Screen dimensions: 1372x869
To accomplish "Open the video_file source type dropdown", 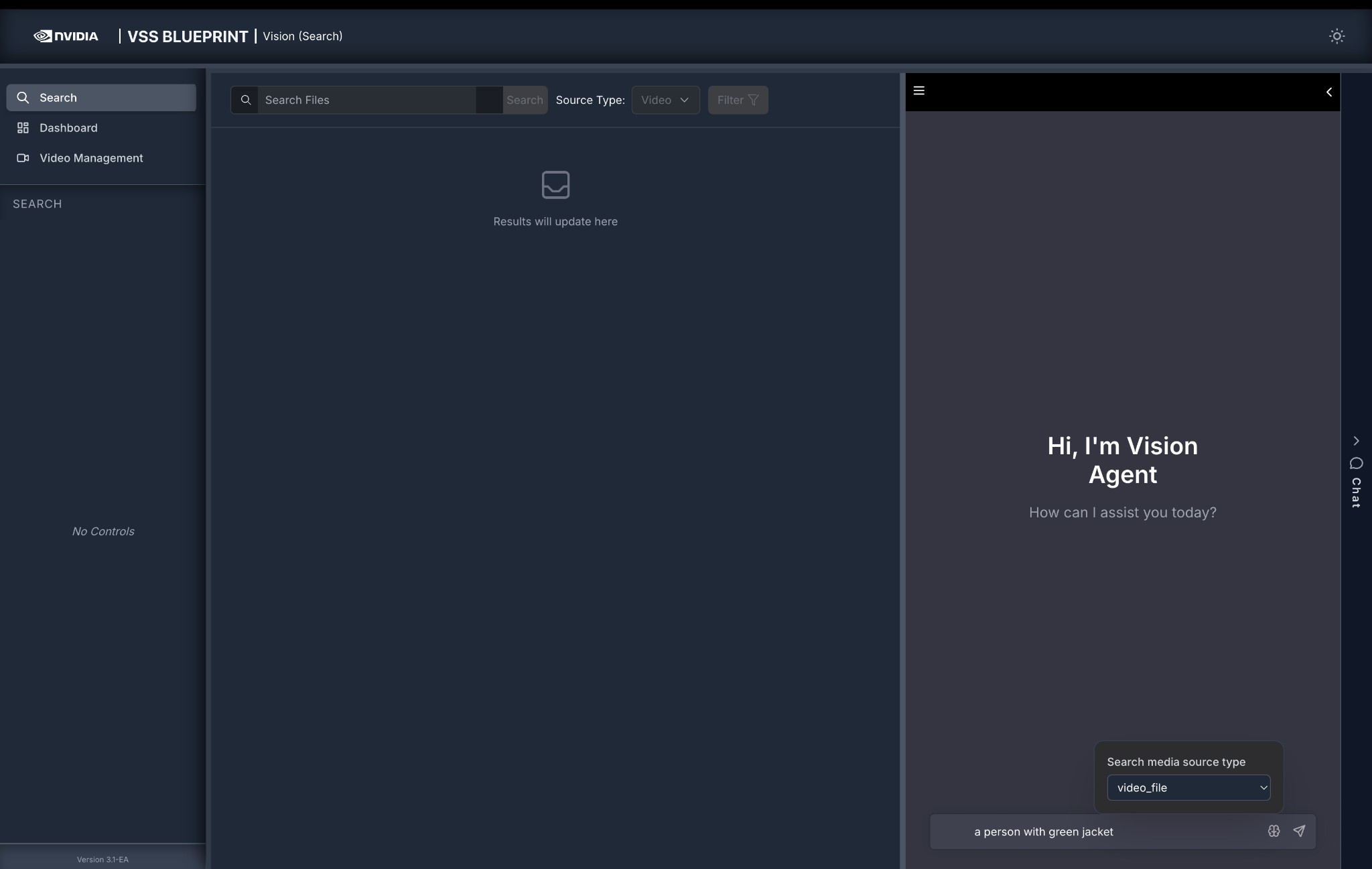I will (1188, 788).
